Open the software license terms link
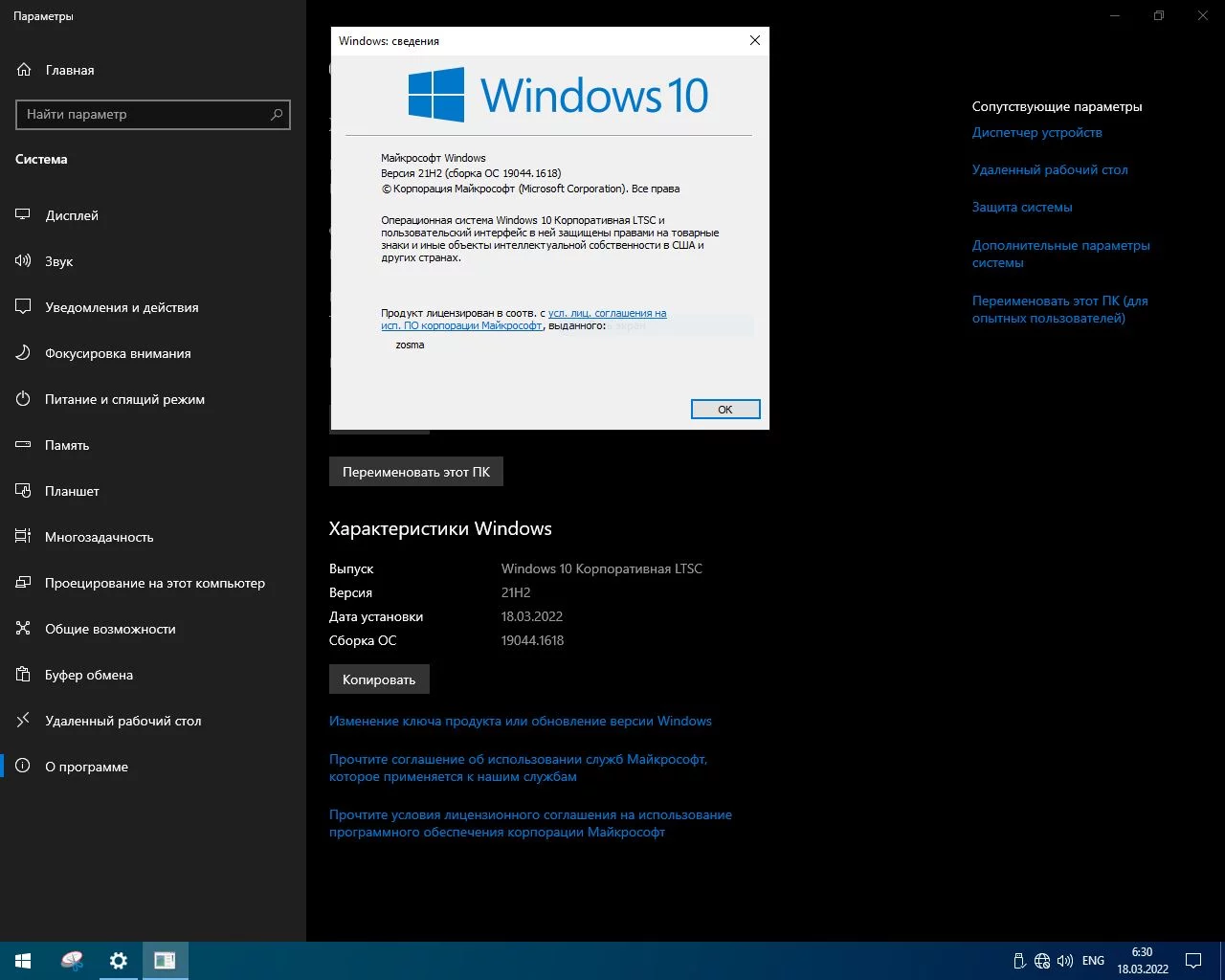1225x980 pixels. pyautogui.click(x=530, y=823)
